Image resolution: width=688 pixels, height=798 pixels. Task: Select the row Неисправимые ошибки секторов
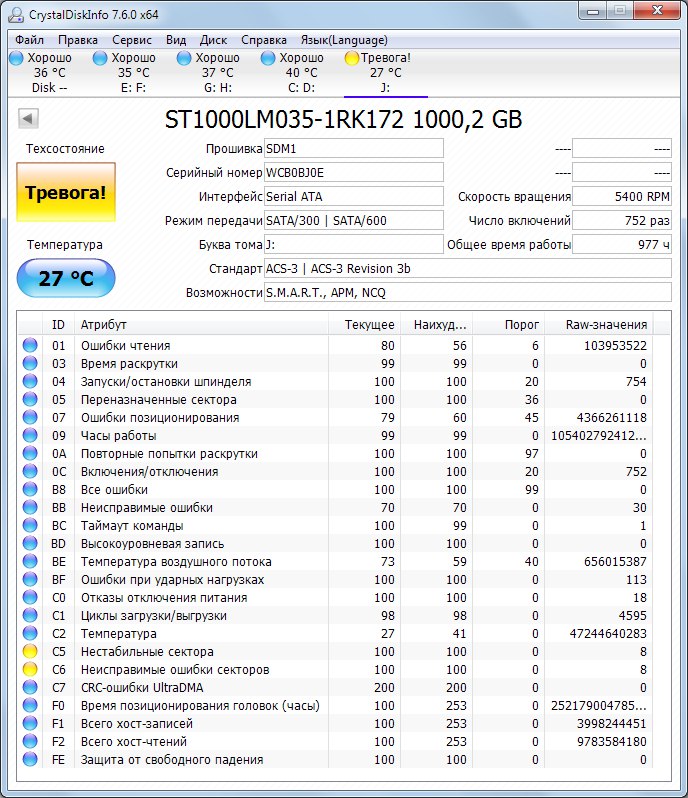336,669
